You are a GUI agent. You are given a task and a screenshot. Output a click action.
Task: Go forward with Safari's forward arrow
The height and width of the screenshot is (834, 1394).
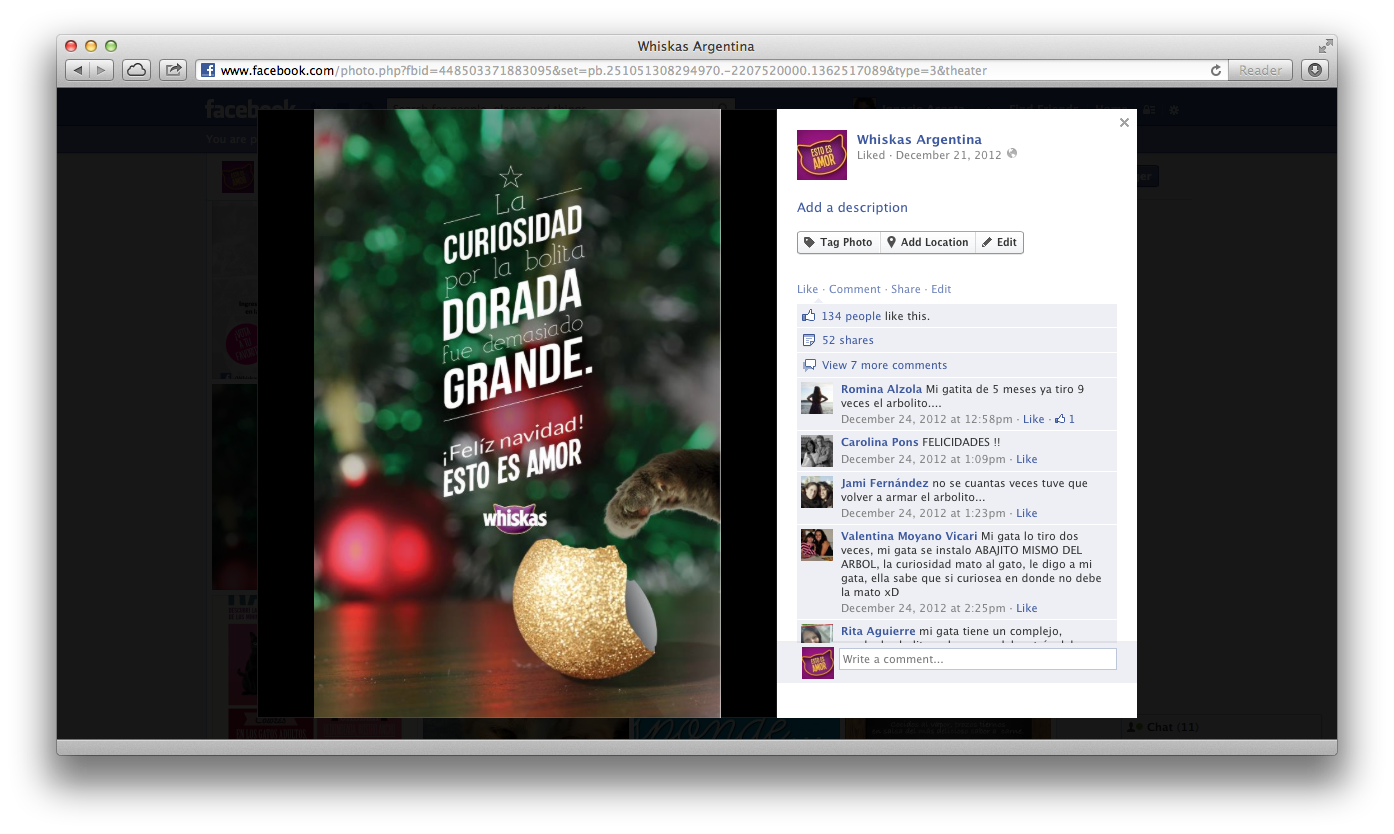pyautogui.click(x=102, y=70)
